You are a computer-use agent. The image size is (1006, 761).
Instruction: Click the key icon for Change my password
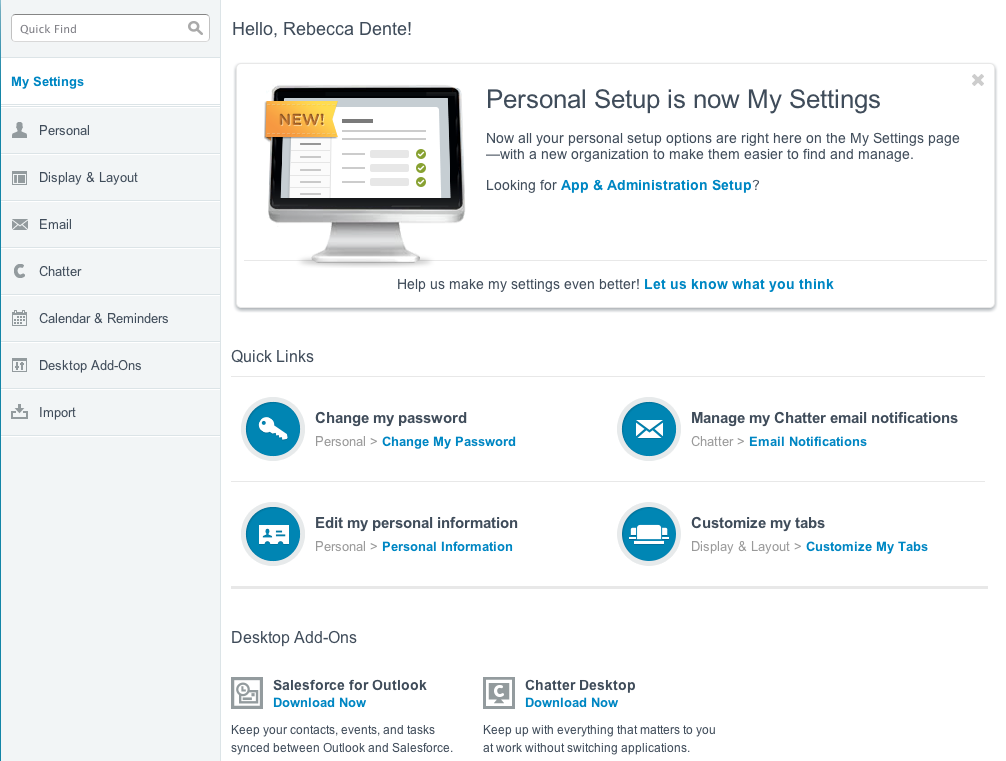[272, 430]
